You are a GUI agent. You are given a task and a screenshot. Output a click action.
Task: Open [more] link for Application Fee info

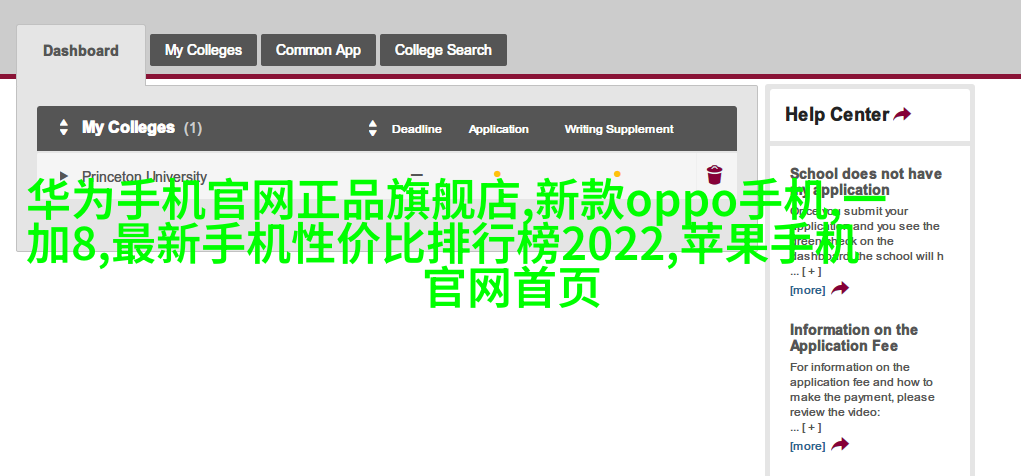click(x=807, y=446)
